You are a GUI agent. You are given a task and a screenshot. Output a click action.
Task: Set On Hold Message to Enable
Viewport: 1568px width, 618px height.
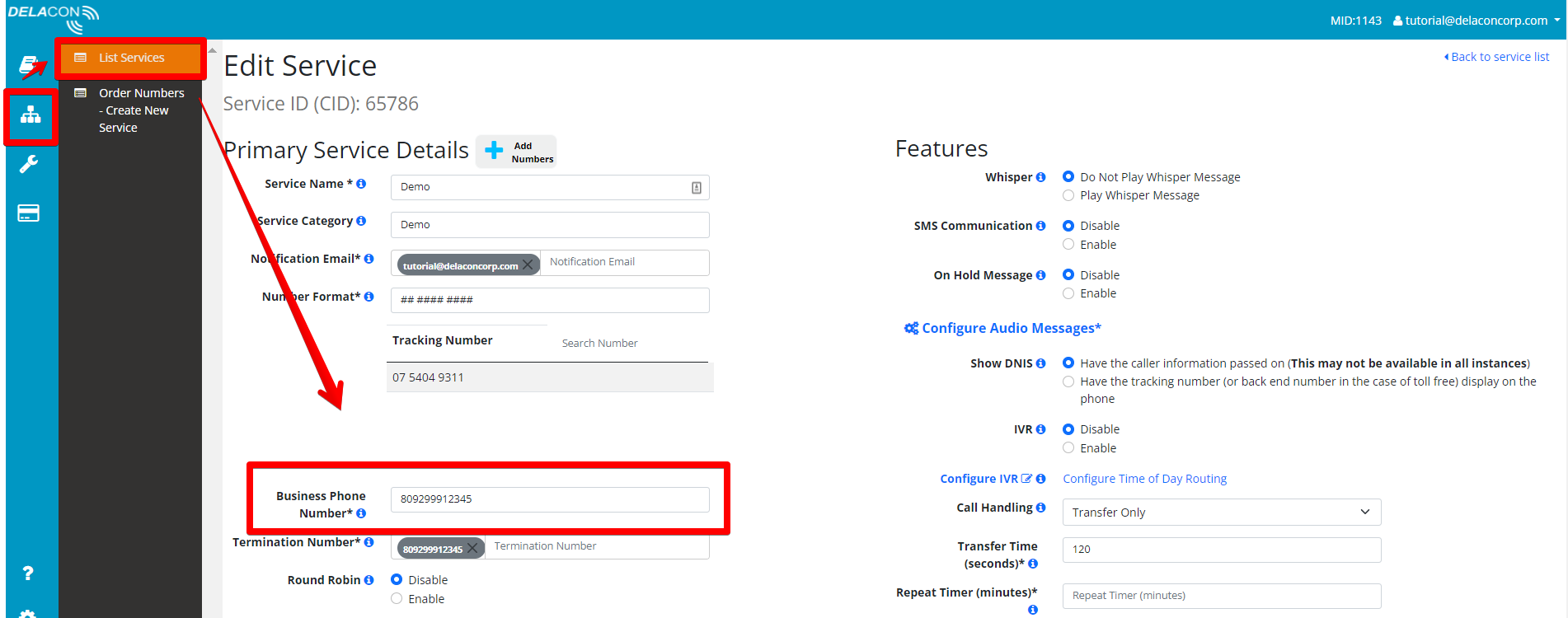(x=1068, y=293)
